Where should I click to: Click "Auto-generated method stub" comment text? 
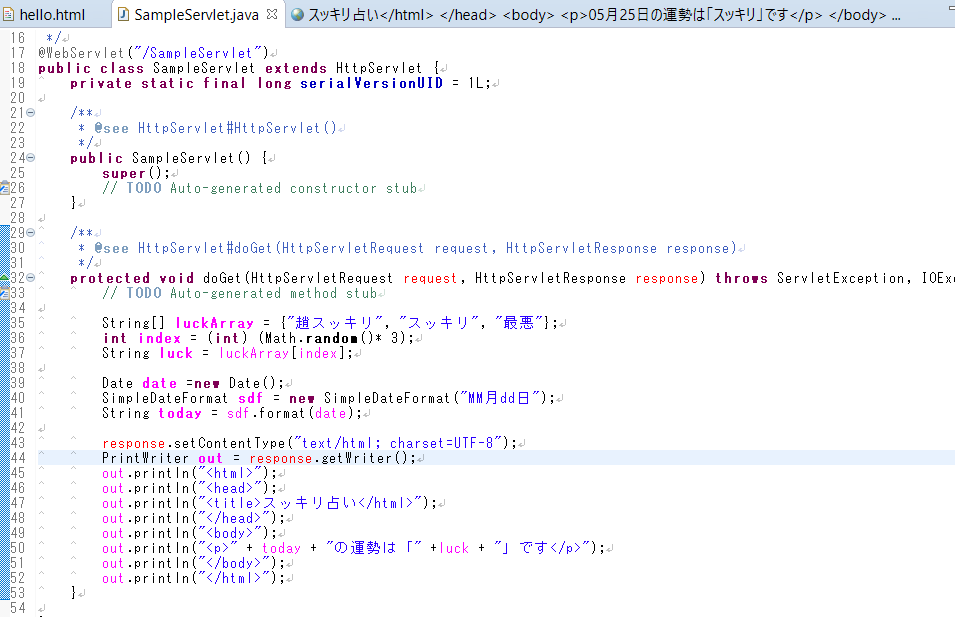[273, 294]
